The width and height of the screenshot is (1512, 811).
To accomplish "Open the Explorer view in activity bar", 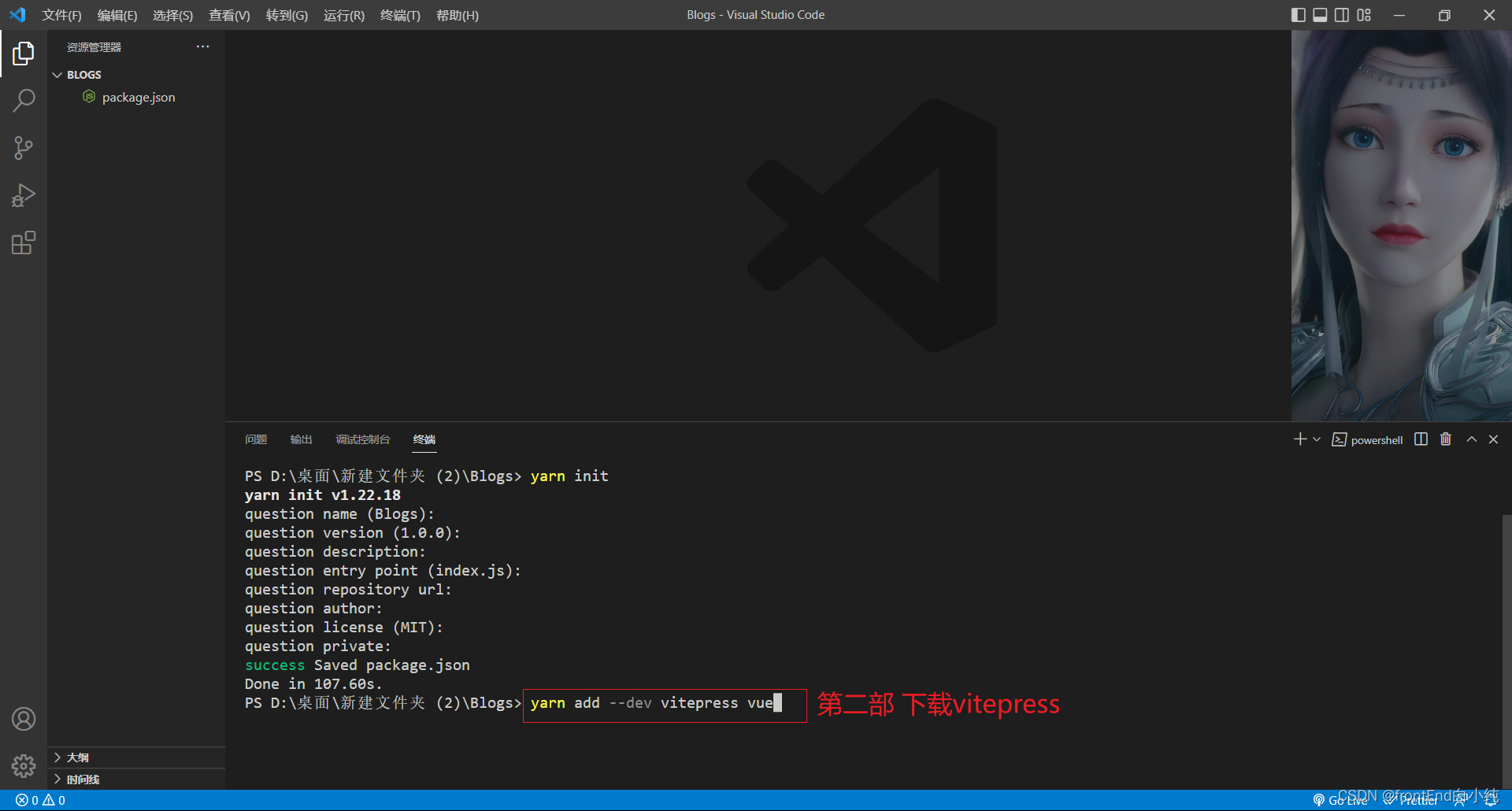I will [24, 54].
